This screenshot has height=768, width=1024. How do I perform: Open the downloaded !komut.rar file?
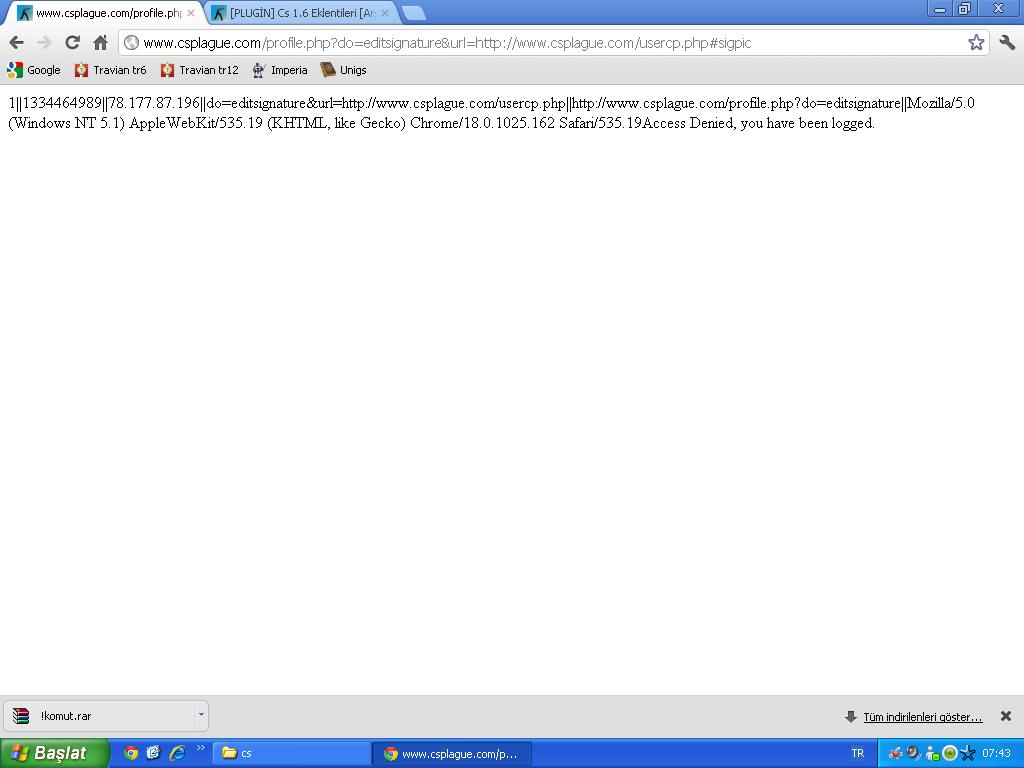[x=100, y=716]
